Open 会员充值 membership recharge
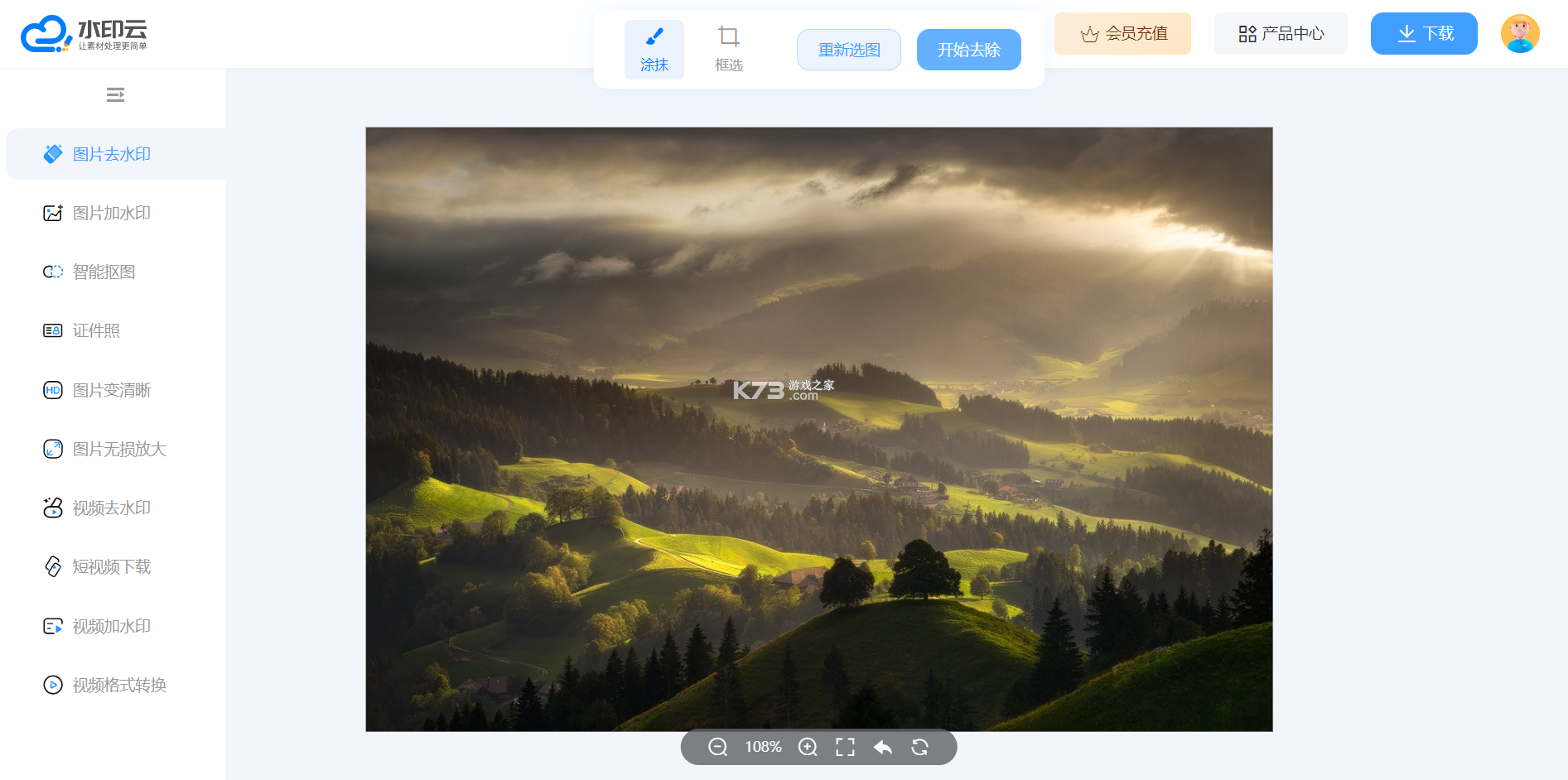The height and width of the screenshot is (780, 1568). [1122, 34]
